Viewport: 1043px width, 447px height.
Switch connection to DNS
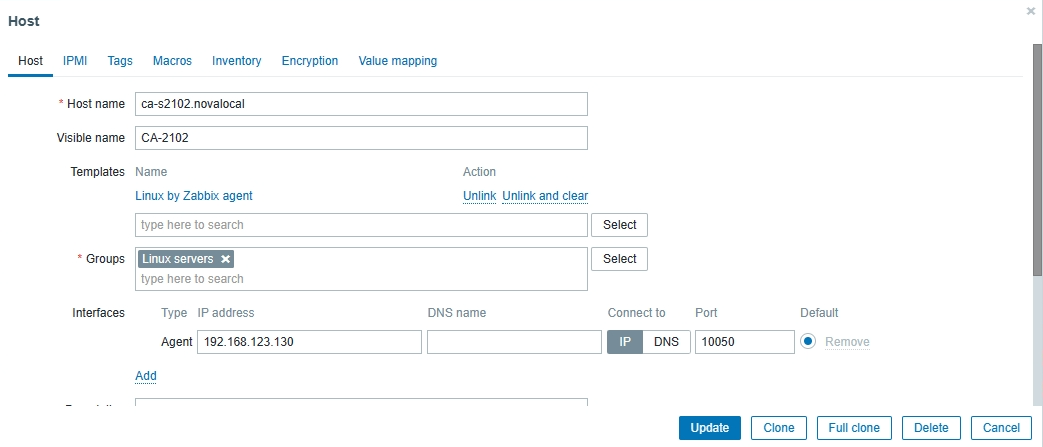(x=666, y=341)
